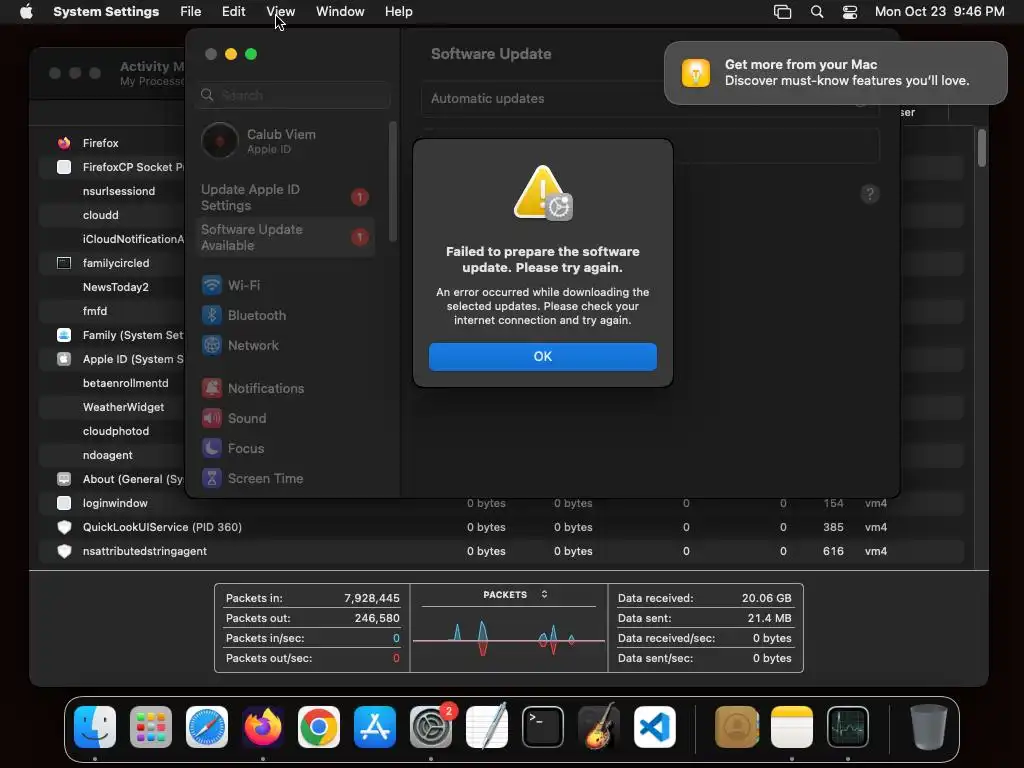Open App Store from the Dock
The image size is (1024, 768).
(375, 727)
